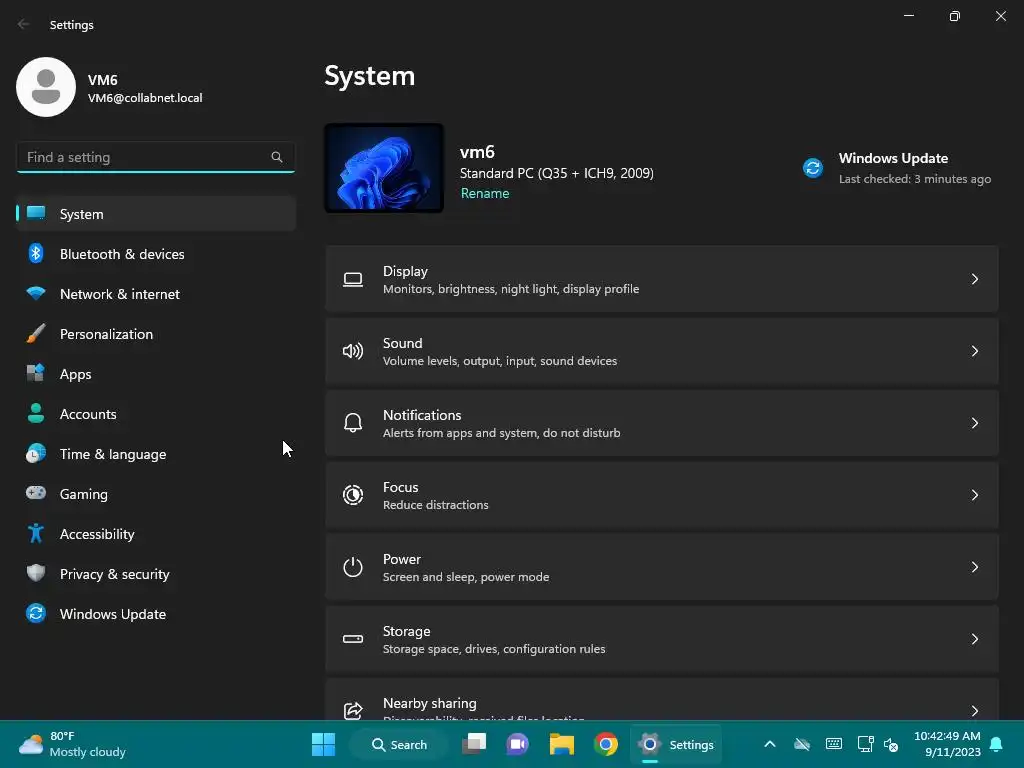This screenshot has width=1024, height=768.
Task: Click the Find a setting search field
Action: 156,157
